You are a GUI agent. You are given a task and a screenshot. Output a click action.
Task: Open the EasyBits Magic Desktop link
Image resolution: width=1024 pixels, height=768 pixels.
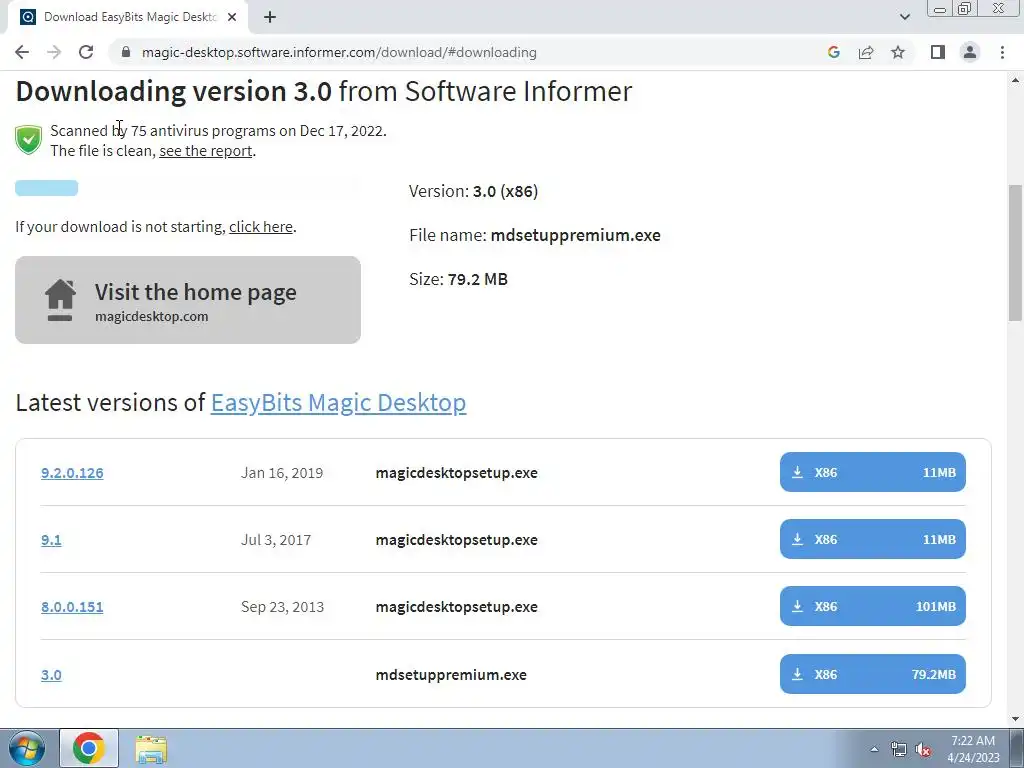point(338,402)
